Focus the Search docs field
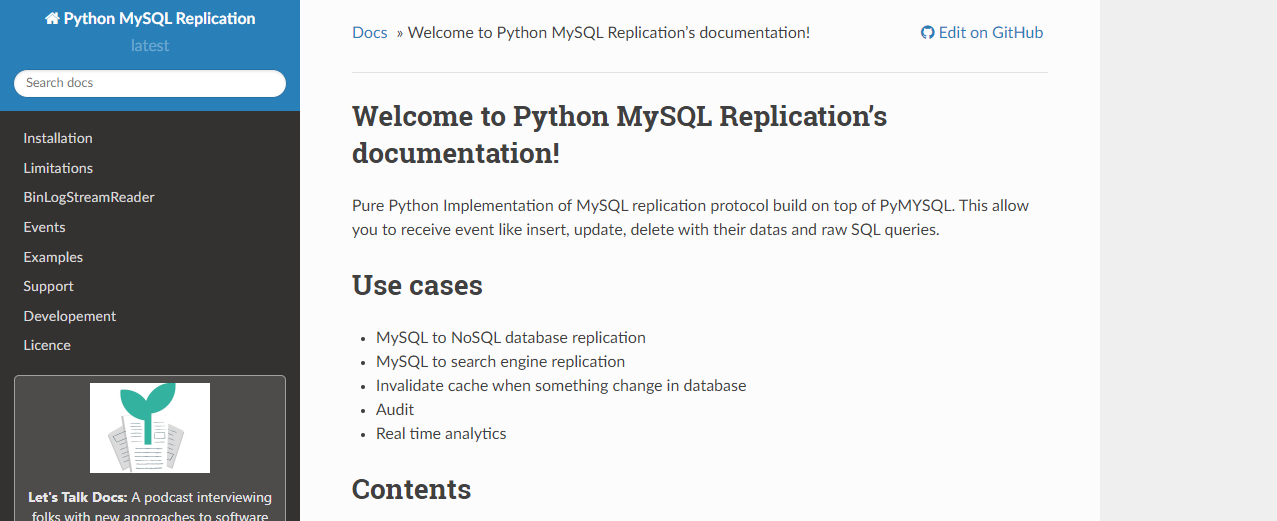The image size is (1277, 521). pyautogui.click(x=150, y=83)
